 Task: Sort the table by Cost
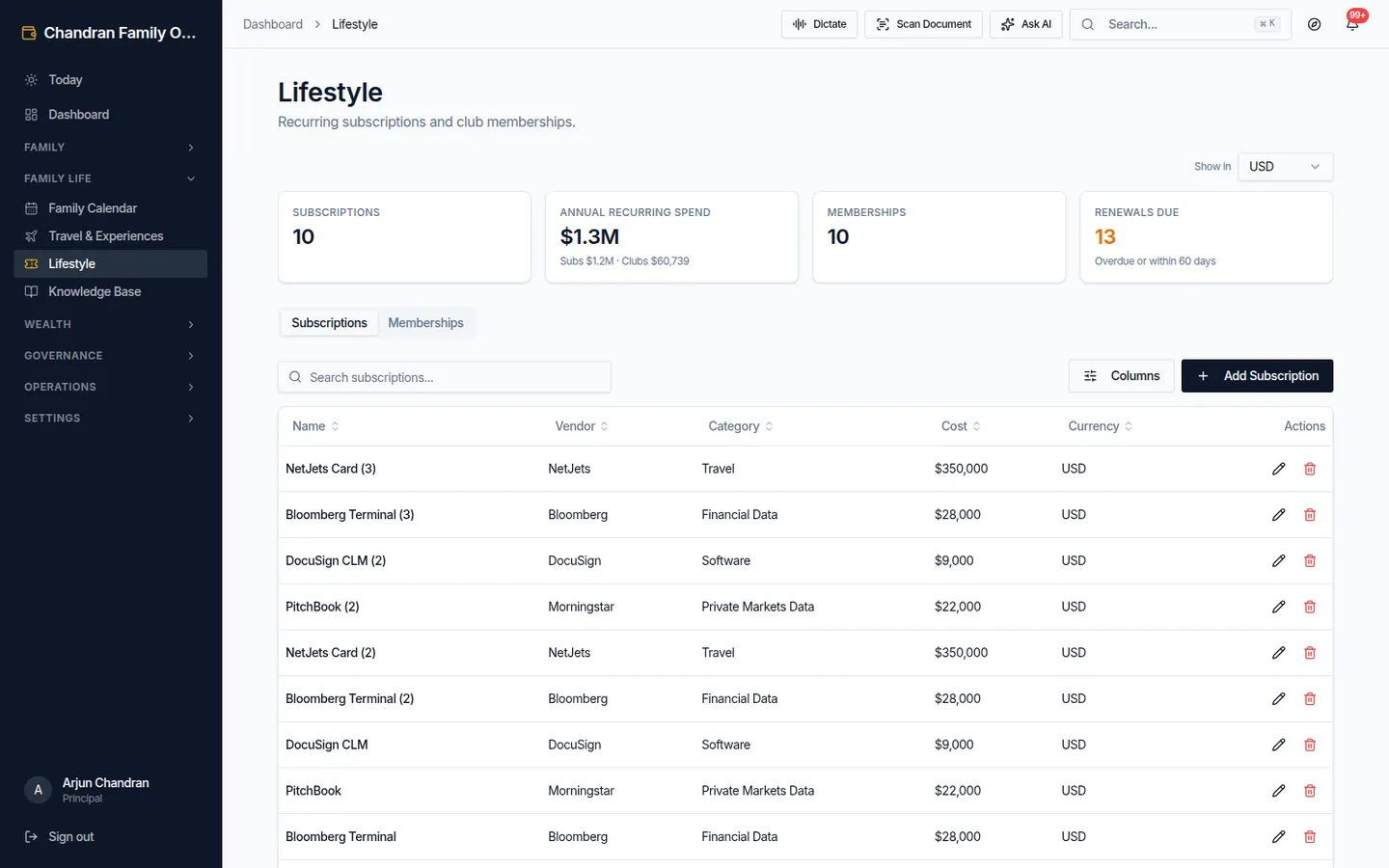point(961,426)
